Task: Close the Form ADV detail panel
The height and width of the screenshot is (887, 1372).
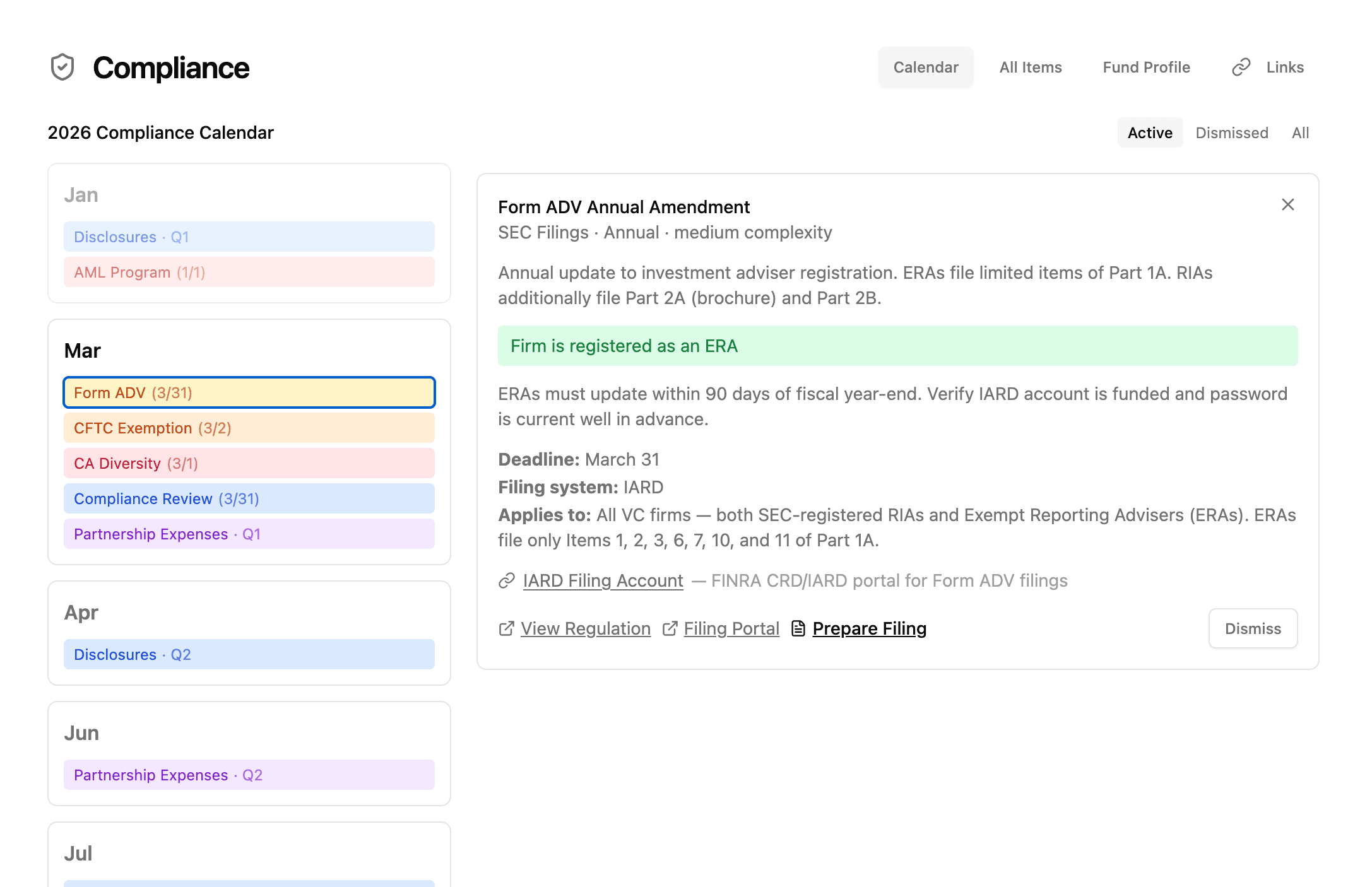Action: click(1288, 204)
